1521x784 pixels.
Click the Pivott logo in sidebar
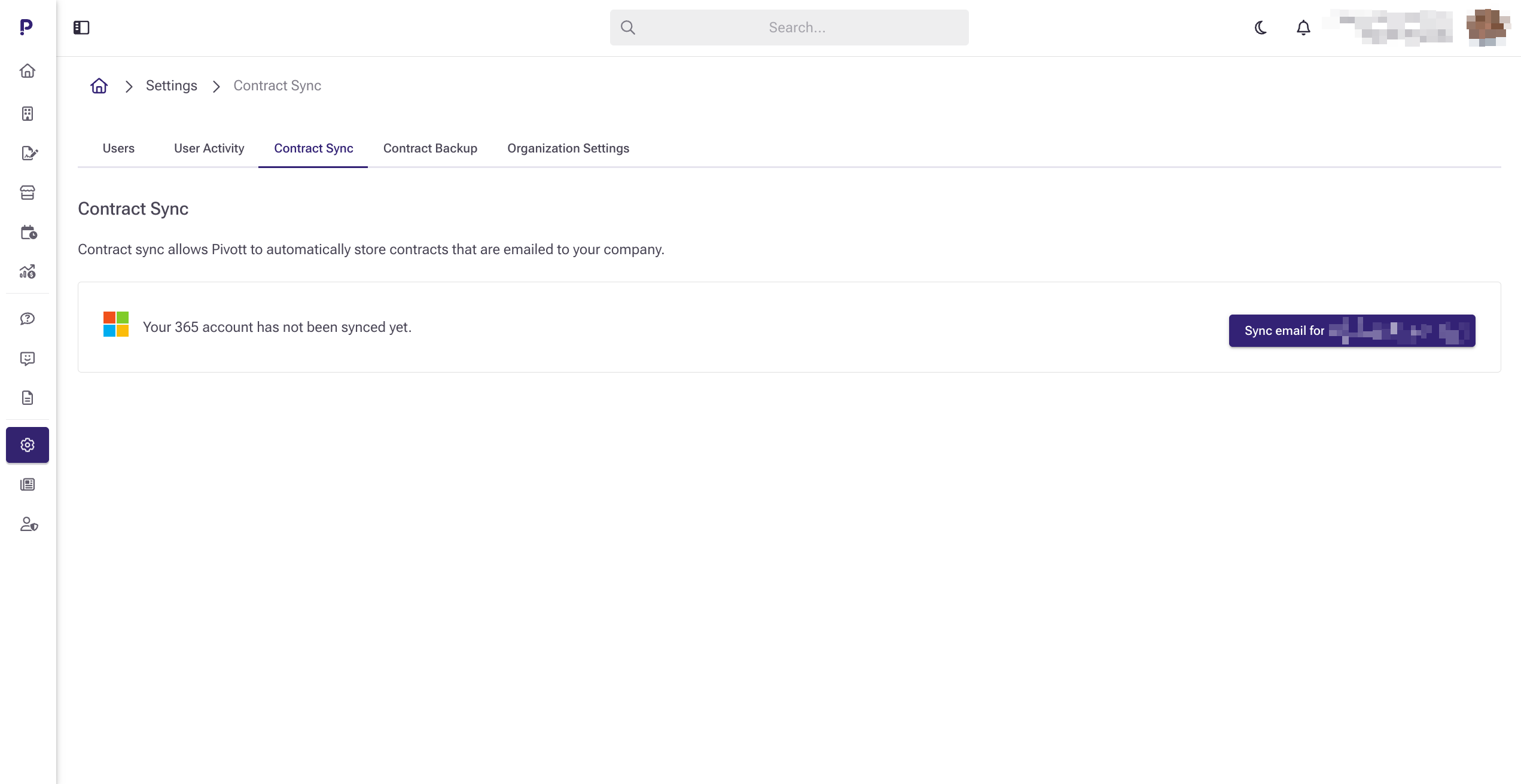tap(26, 27)
